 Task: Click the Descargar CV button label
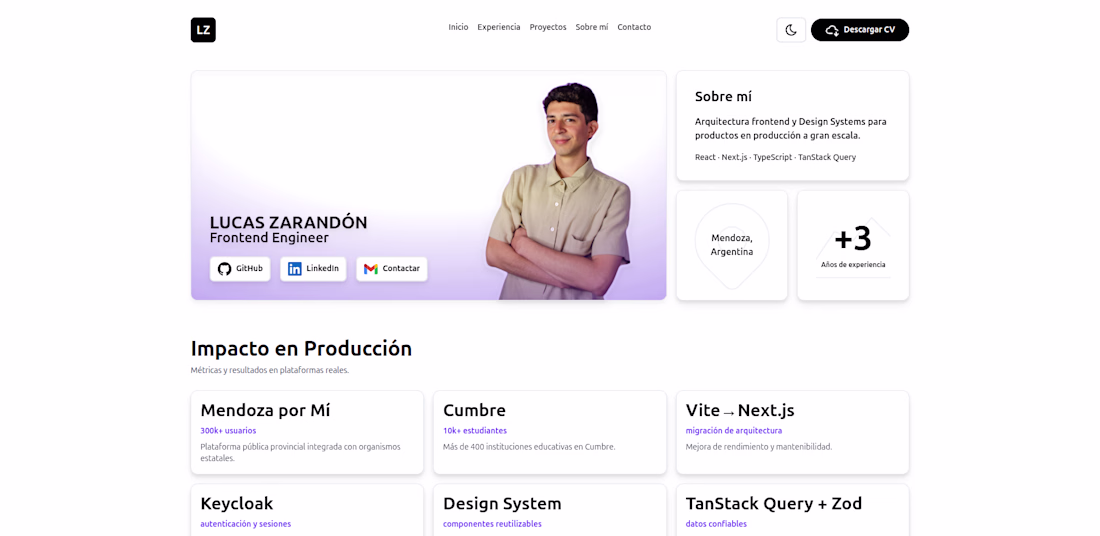tap(869, 30)
